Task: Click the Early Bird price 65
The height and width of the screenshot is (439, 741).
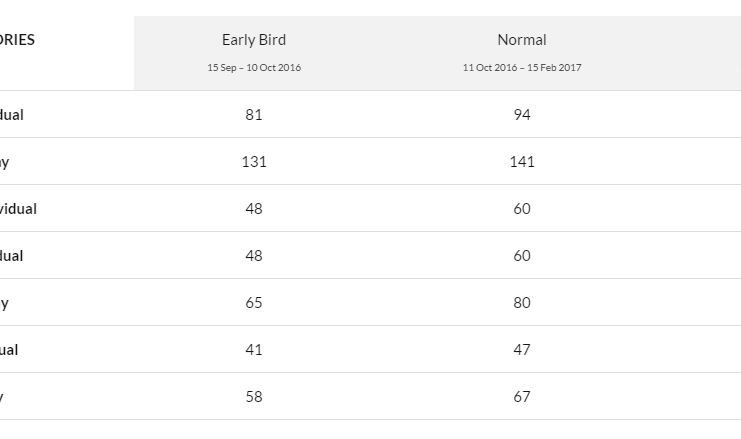Action: [x=254, y=303]
